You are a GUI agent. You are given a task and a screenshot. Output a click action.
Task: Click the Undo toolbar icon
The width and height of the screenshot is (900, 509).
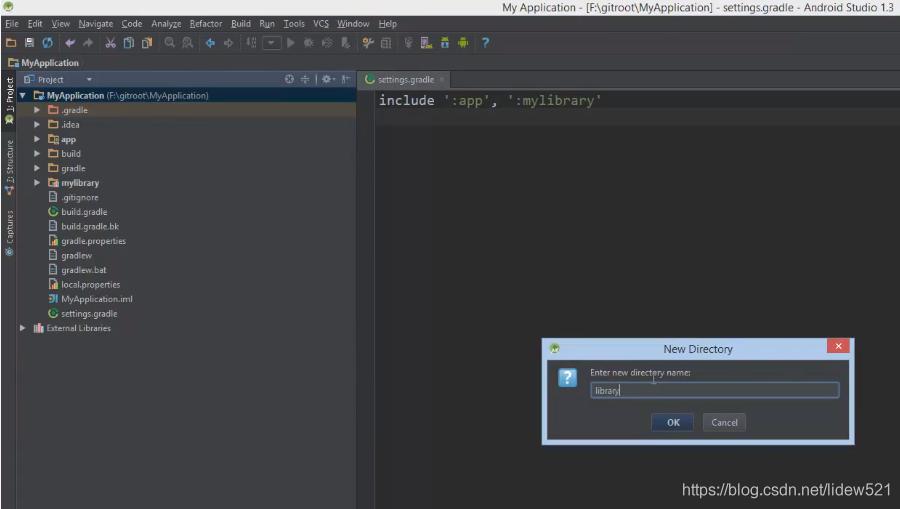[70, 43]
